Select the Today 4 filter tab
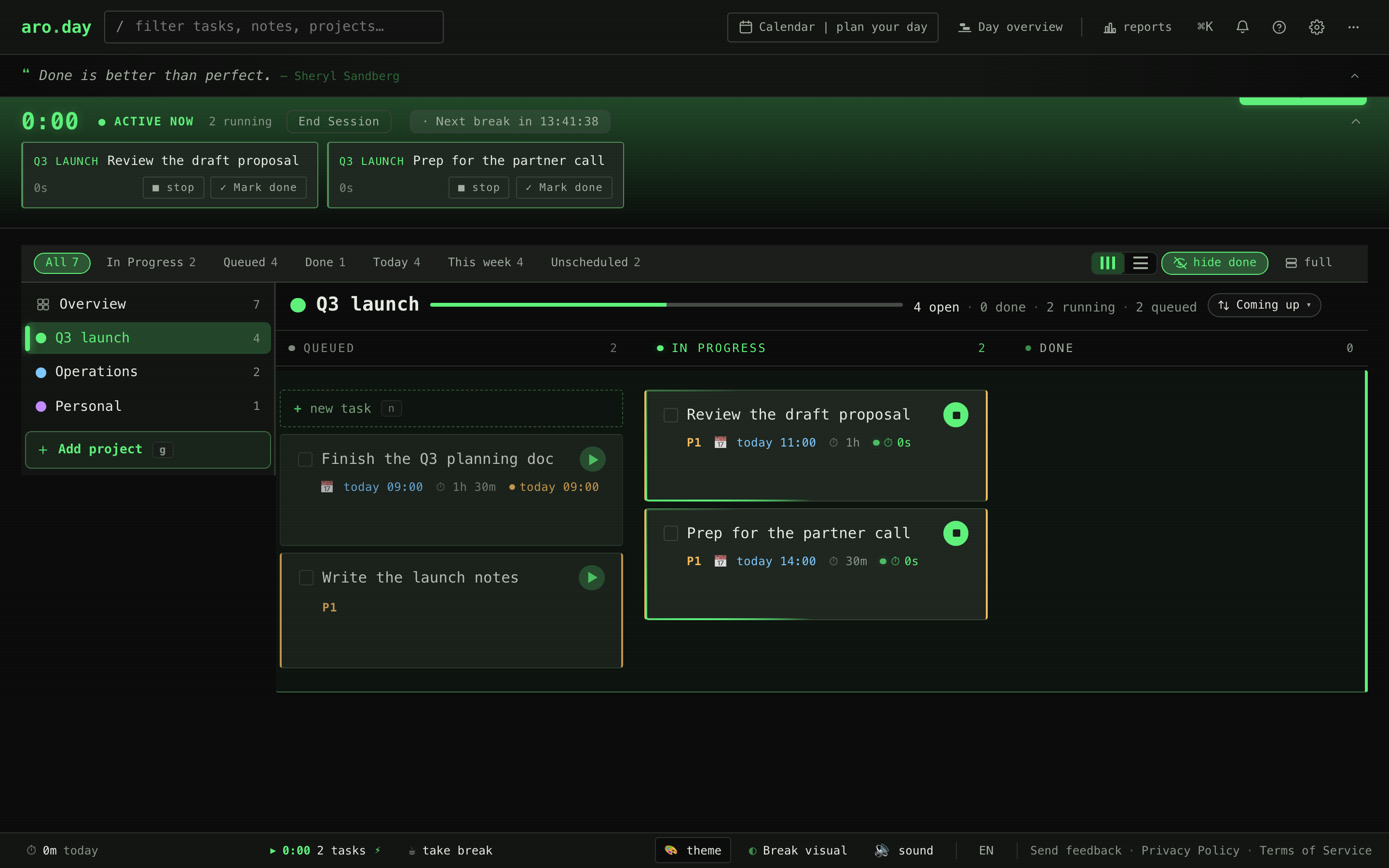Image resolution: width=1389 pixels, height=868 pixels. click(396, 262)
